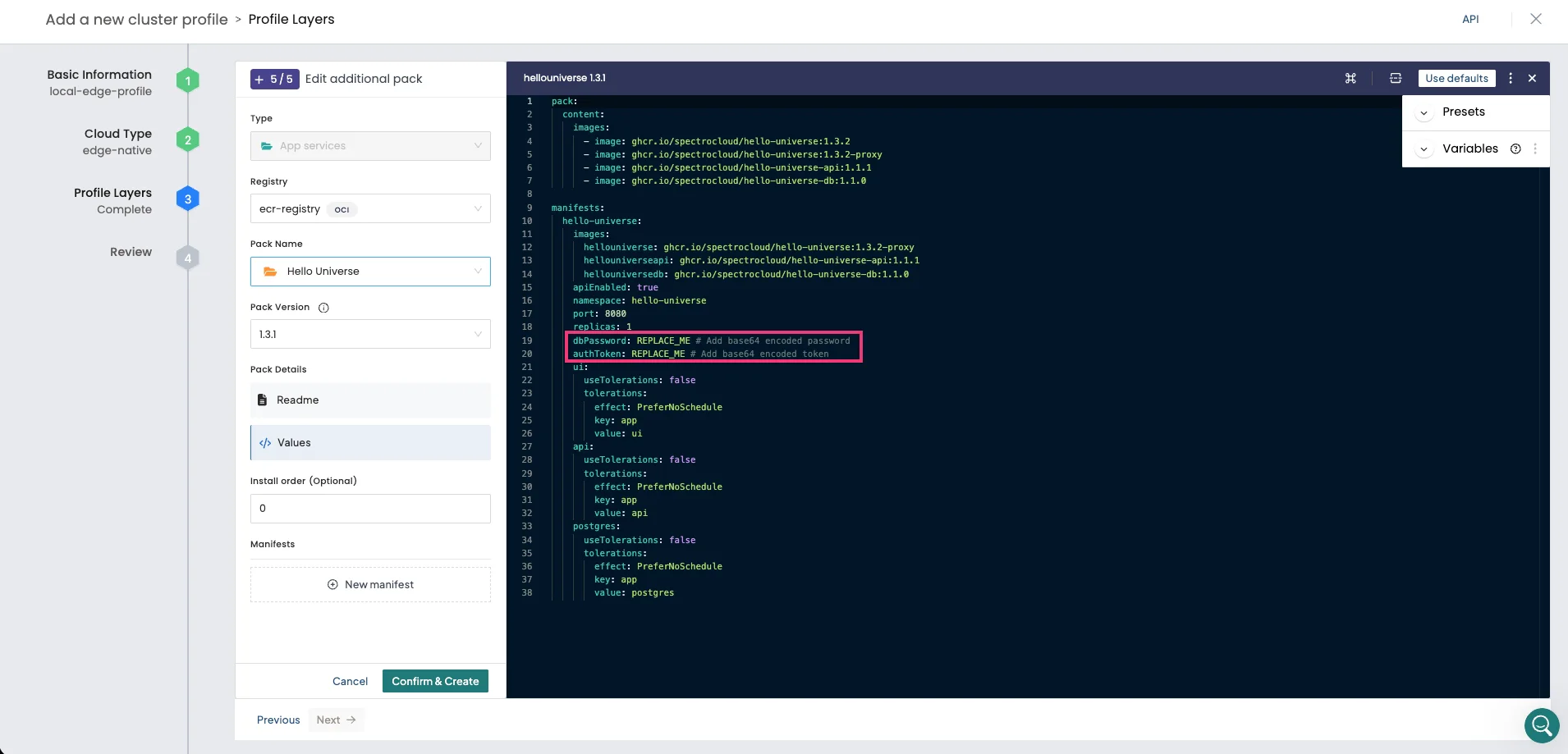1568x754 pixels.
Task: Expand the code editor to fullscreen
Action: [x=1350, y=78]
